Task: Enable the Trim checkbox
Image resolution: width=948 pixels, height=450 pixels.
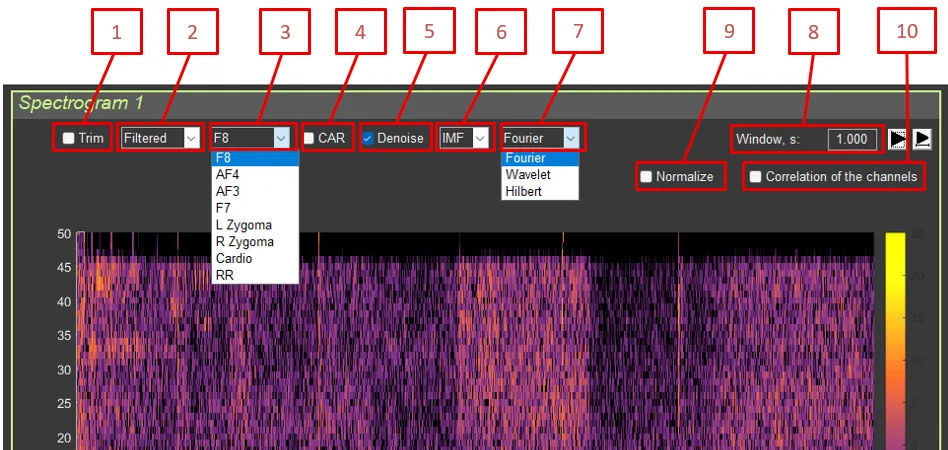Action: (69, 138)
